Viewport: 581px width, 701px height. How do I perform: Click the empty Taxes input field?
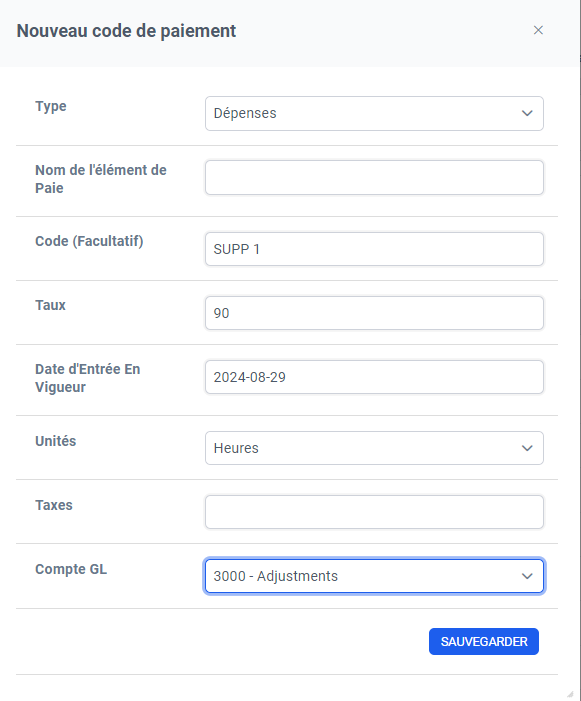[374, 512]
